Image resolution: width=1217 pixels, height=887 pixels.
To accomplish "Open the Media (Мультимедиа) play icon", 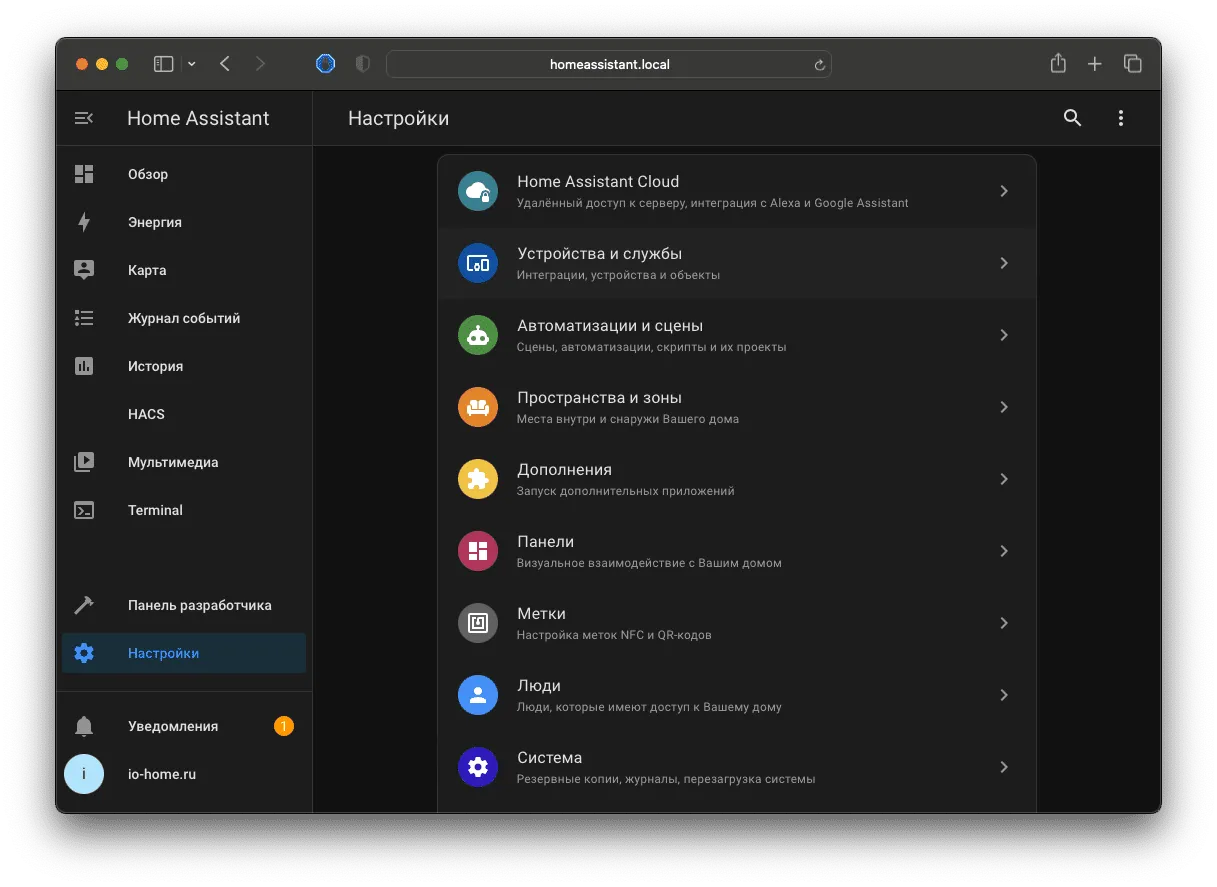I will click(84, 462).
